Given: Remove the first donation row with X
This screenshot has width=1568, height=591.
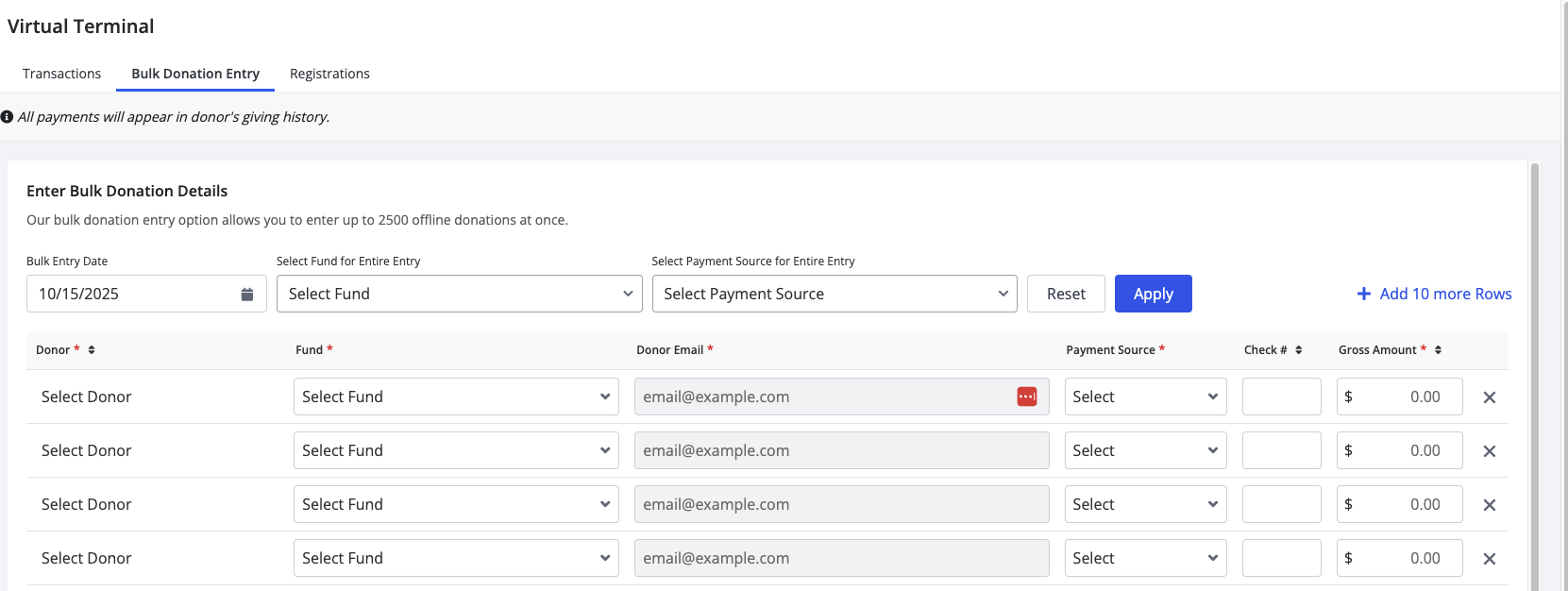Looking at the screenshot, I should point(1489,397).
